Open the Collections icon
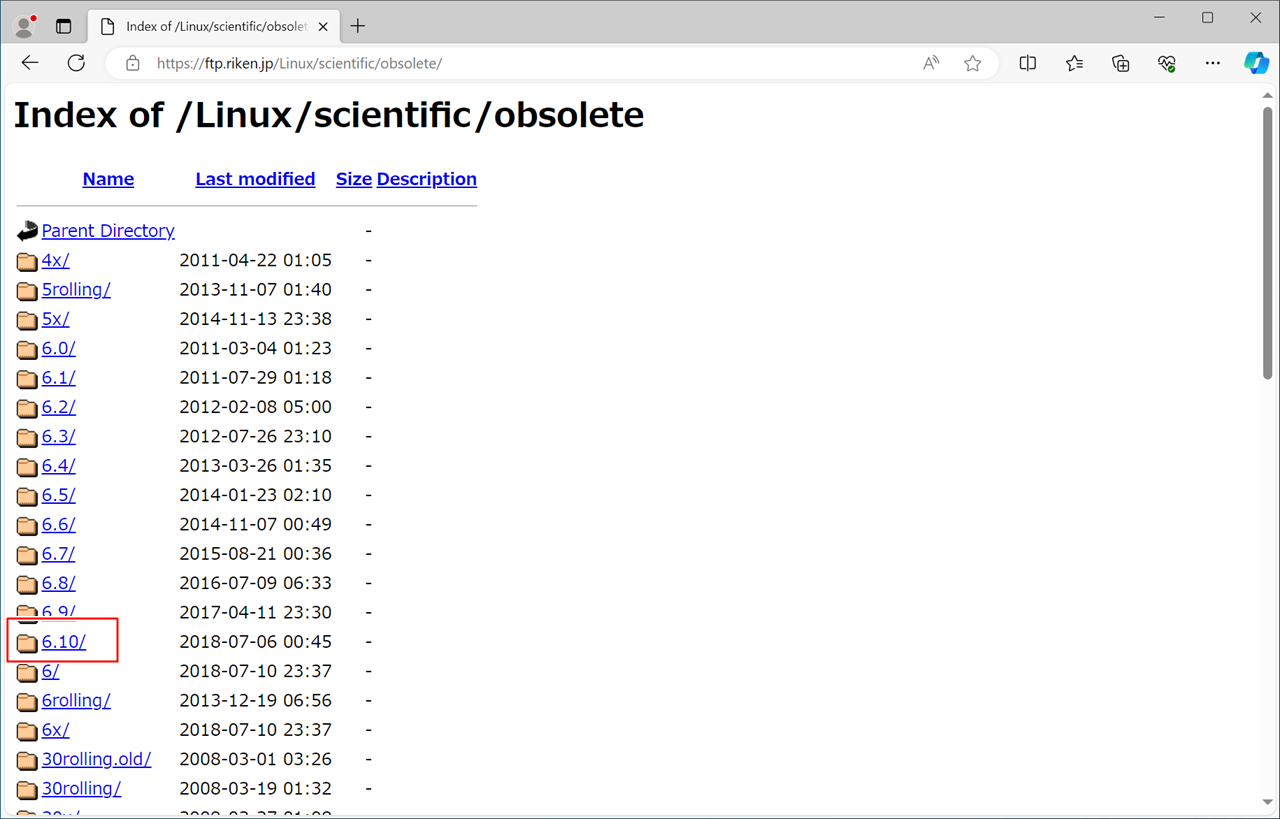The width and height of the screenshot is (1280, 819). point(1121,63)
